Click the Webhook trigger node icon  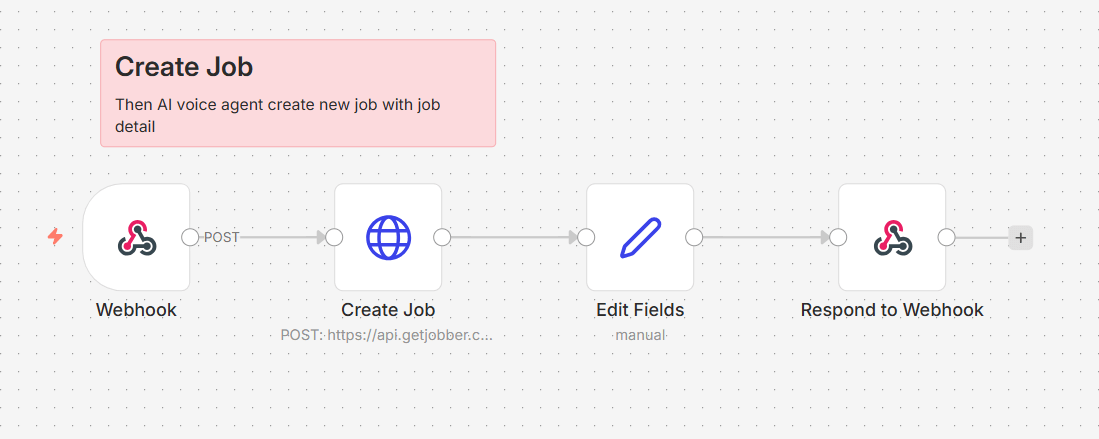point(136,237)
